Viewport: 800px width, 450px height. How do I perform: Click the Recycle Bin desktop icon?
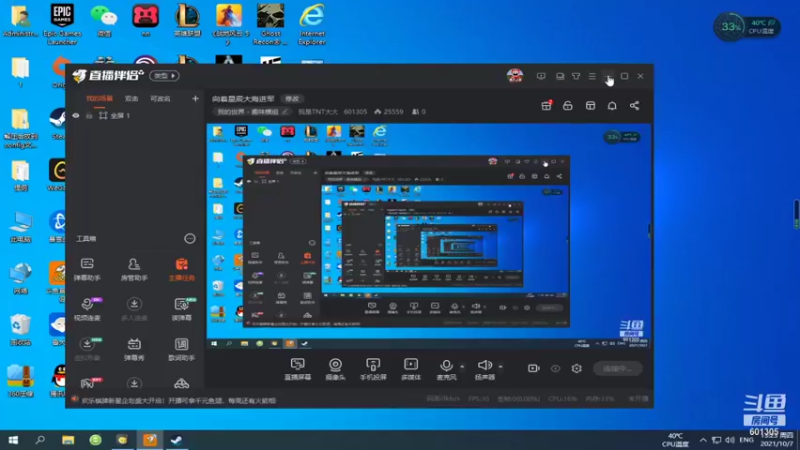20,330
